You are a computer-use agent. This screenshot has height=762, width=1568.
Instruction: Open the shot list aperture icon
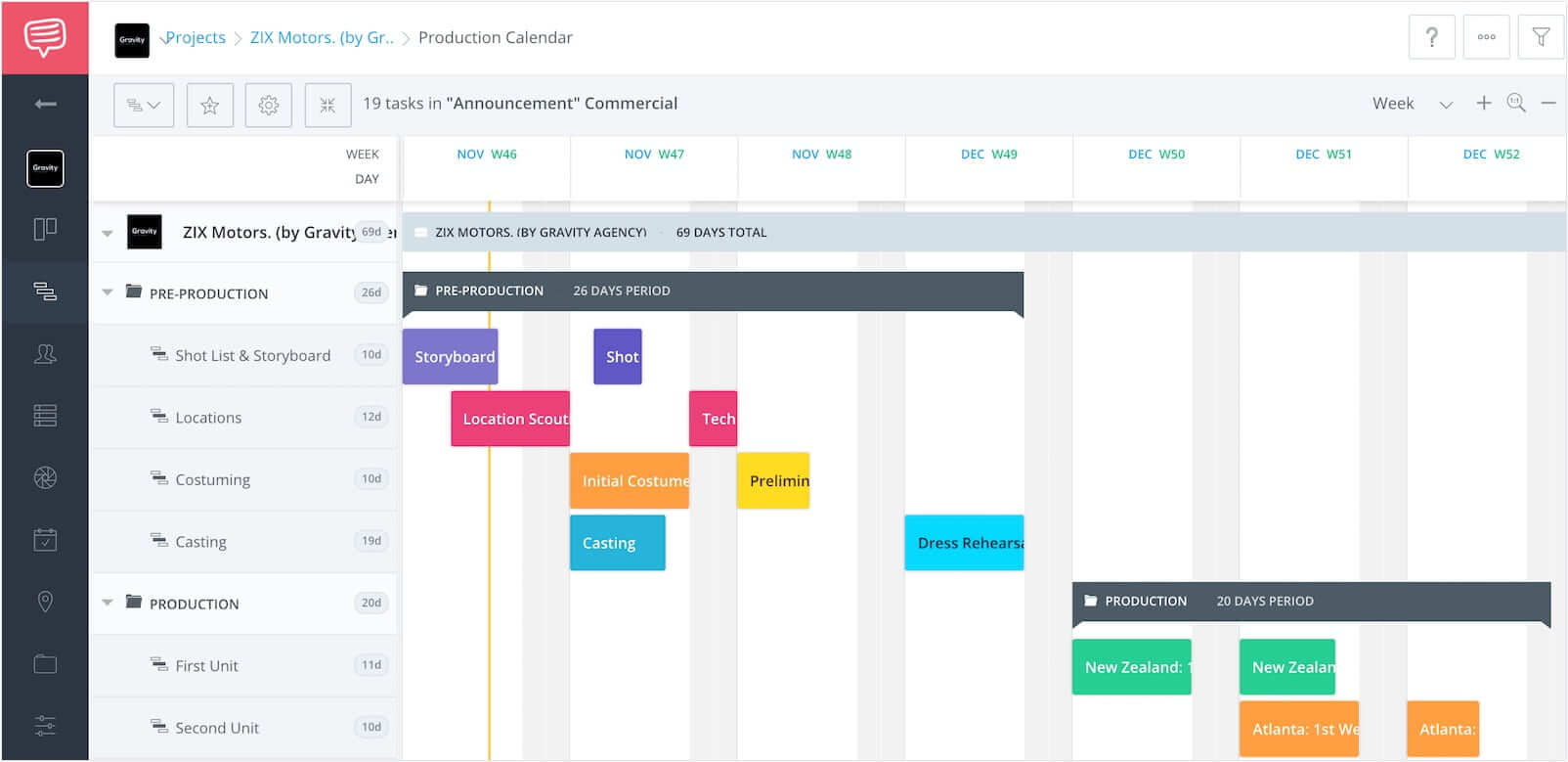pos(45,477)
